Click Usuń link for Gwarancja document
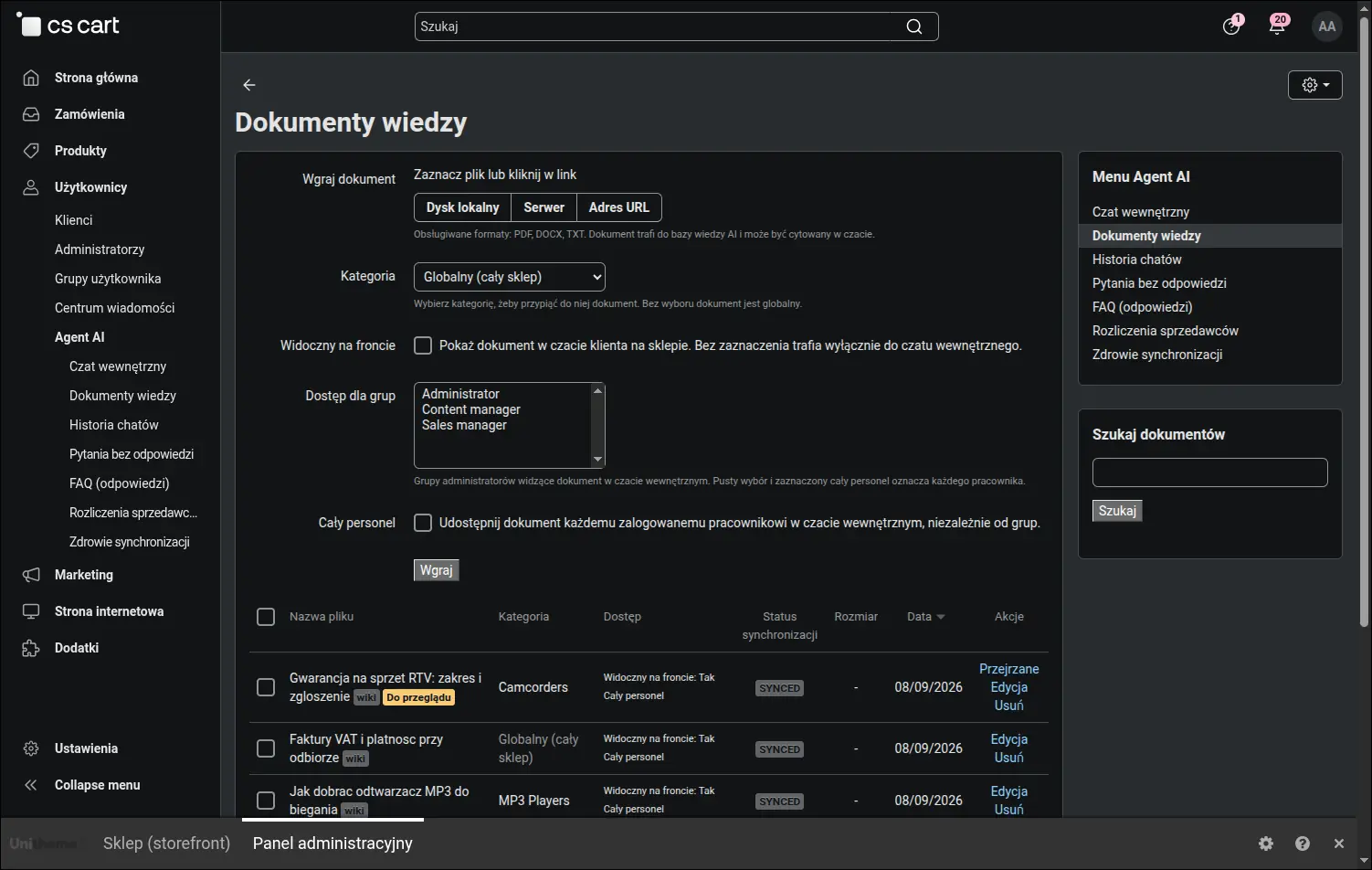Viewport: 1372px width, 870px height. (1009, 706)
